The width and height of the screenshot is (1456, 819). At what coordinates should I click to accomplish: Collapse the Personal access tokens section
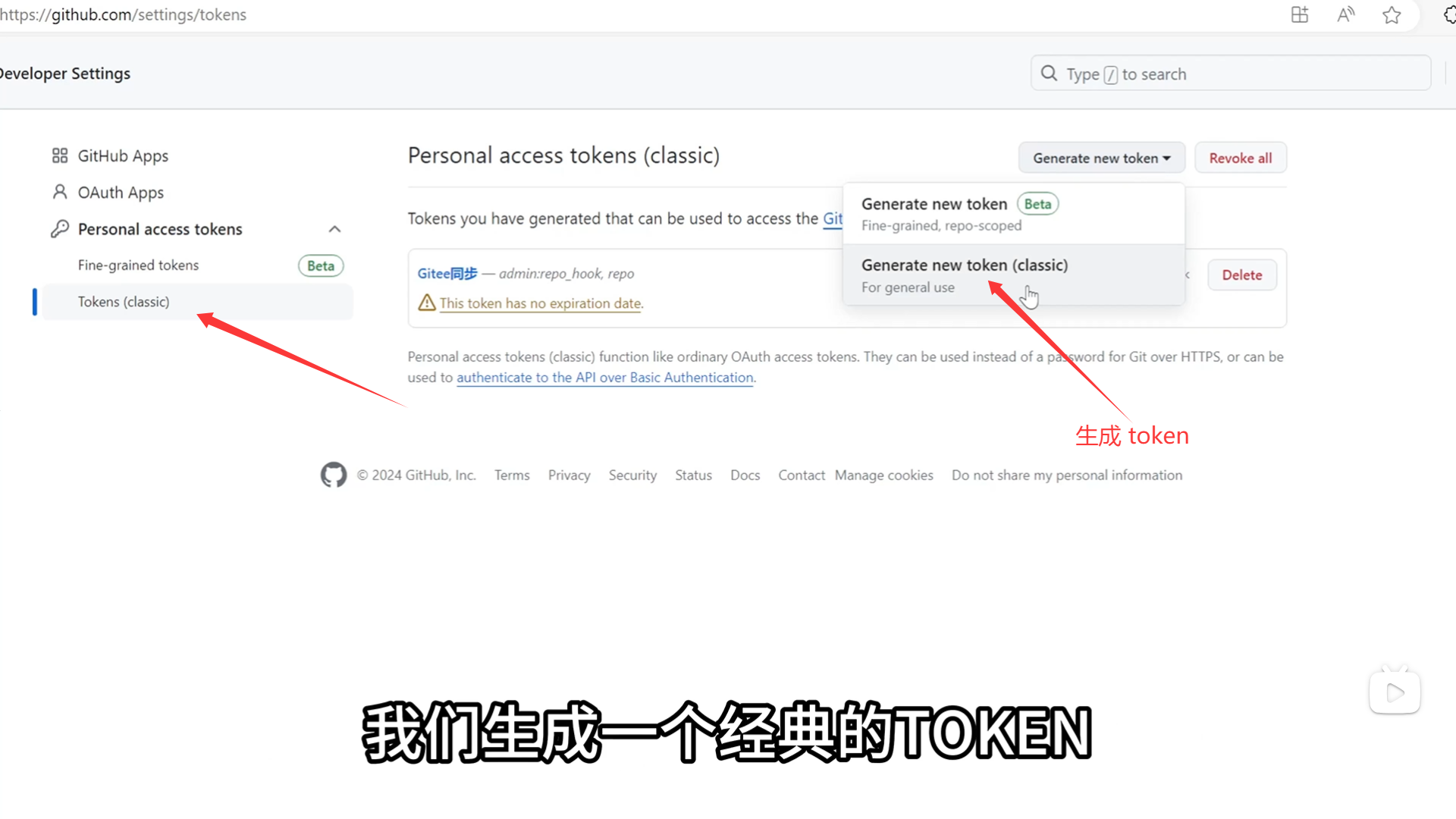[334, 229]
